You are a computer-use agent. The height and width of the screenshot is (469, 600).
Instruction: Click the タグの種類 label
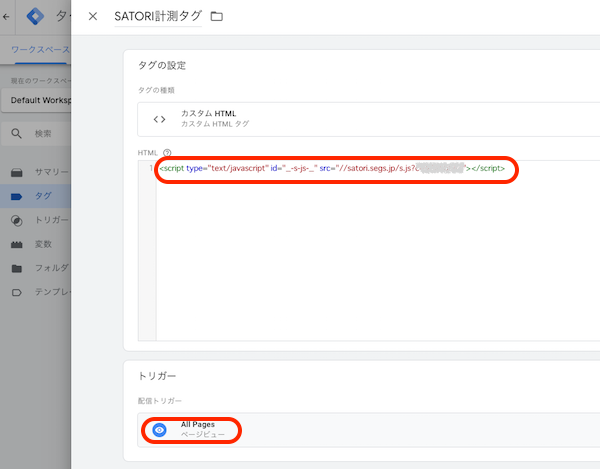point(156,90)
